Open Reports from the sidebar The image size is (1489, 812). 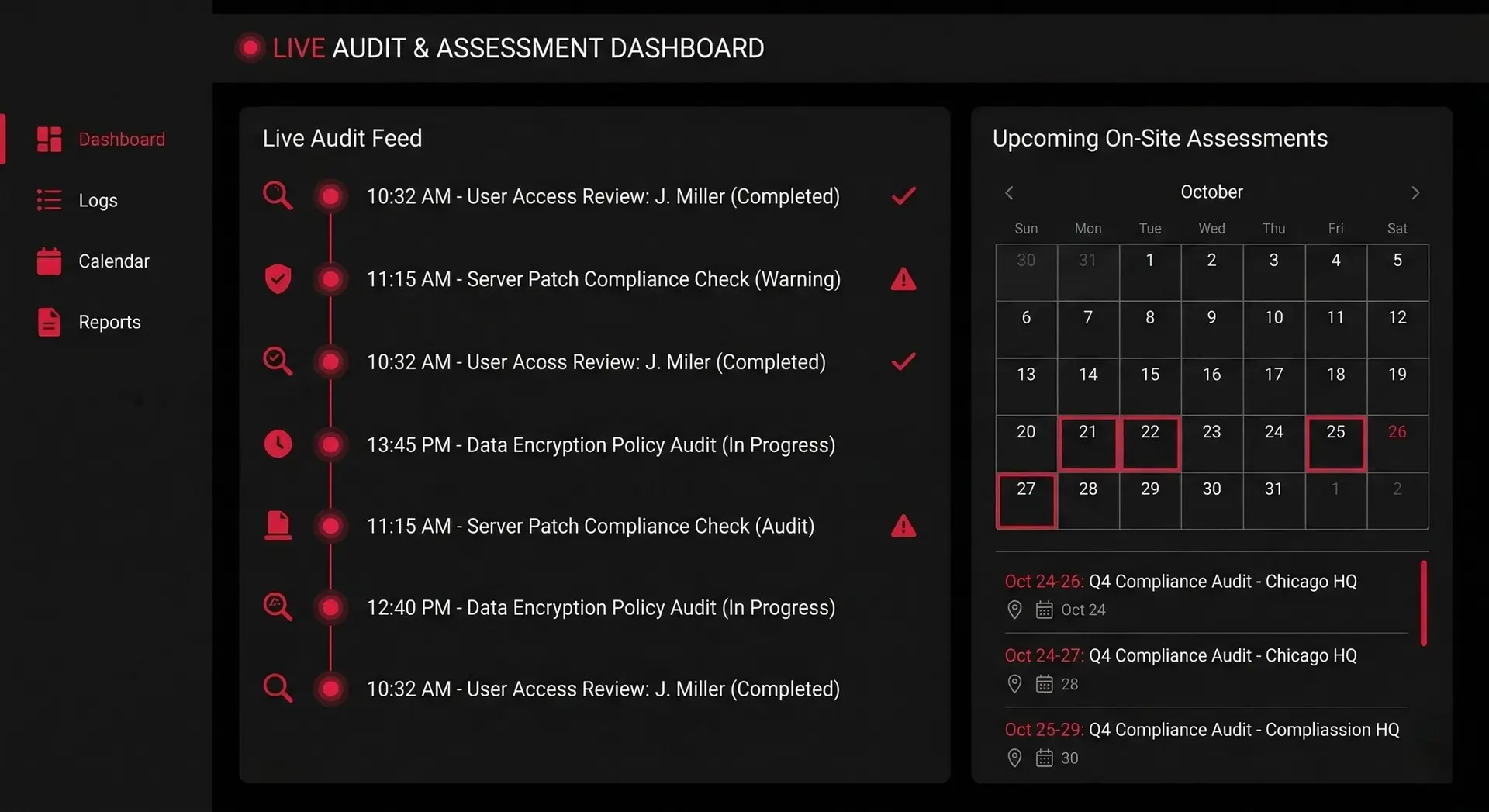point(109,322)
